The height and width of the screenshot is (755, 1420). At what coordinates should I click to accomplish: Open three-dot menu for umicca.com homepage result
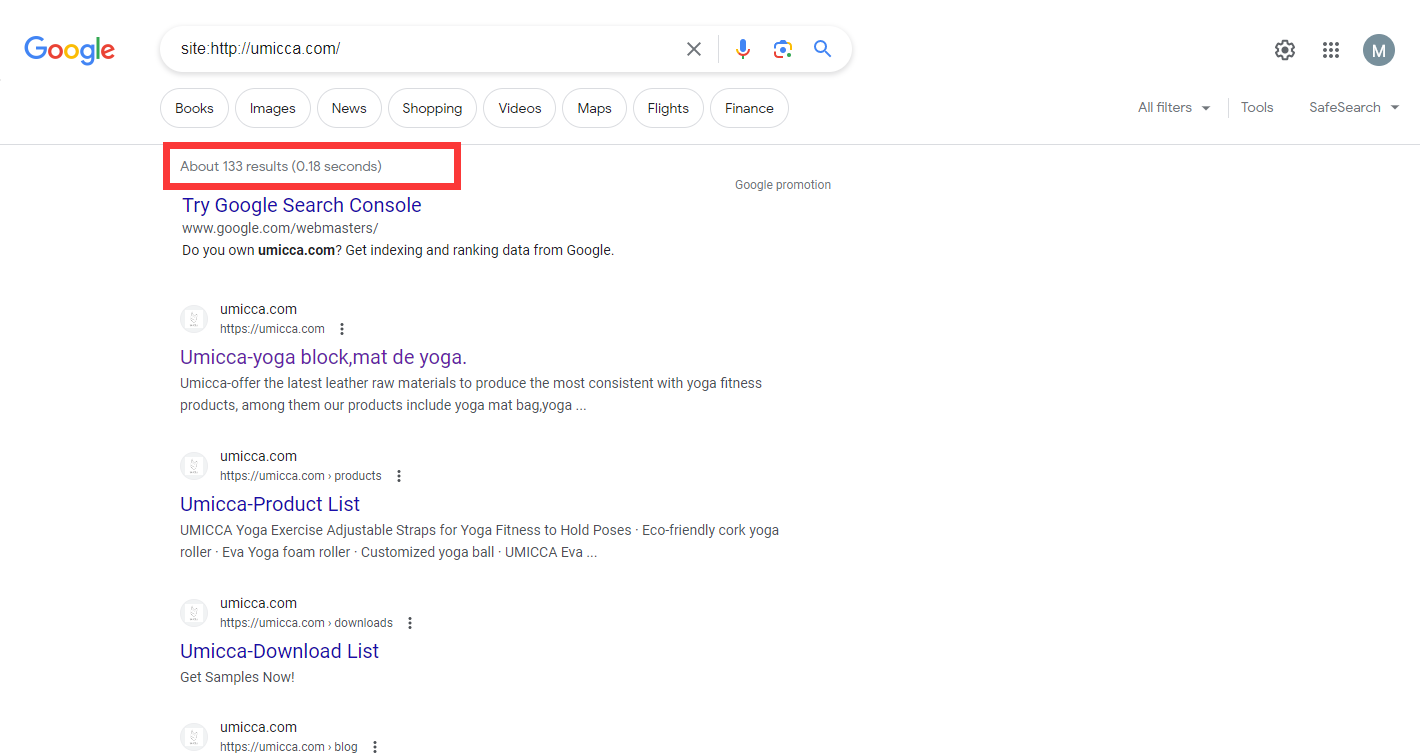coord(342,329)
